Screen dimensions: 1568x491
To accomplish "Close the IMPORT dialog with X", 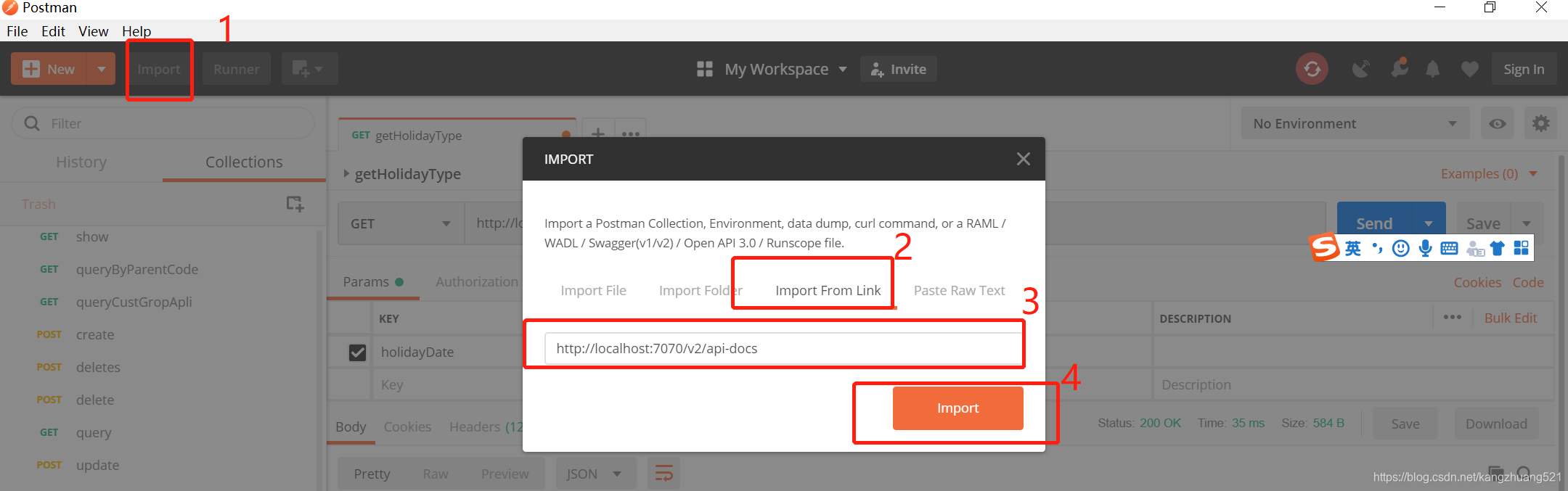I will tap(1024, 159).
